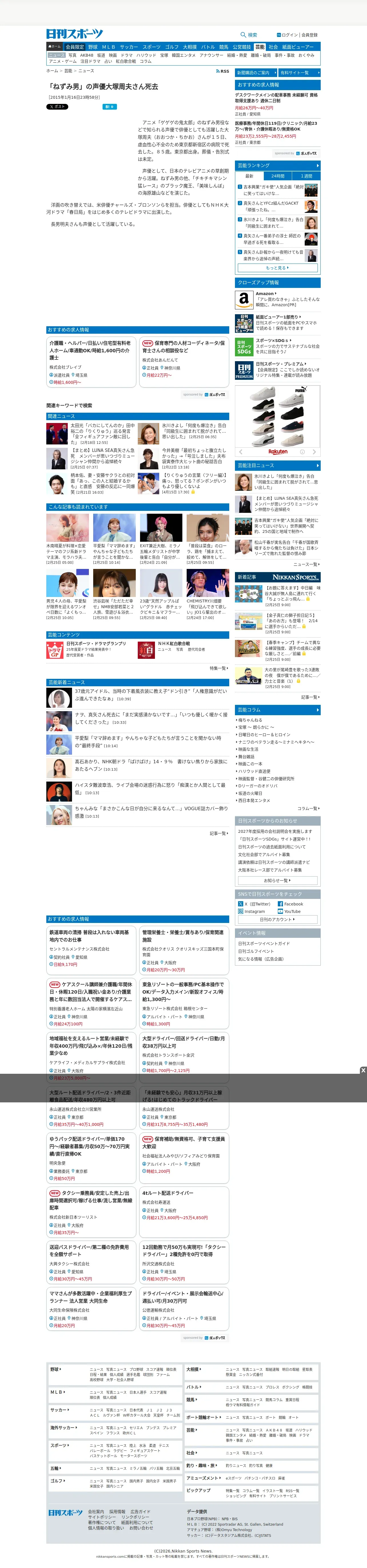The width and height of the screenshot is (367, 1568).
Task: Open the 太田光 related news thumbnail
Action: coord(57,433)
